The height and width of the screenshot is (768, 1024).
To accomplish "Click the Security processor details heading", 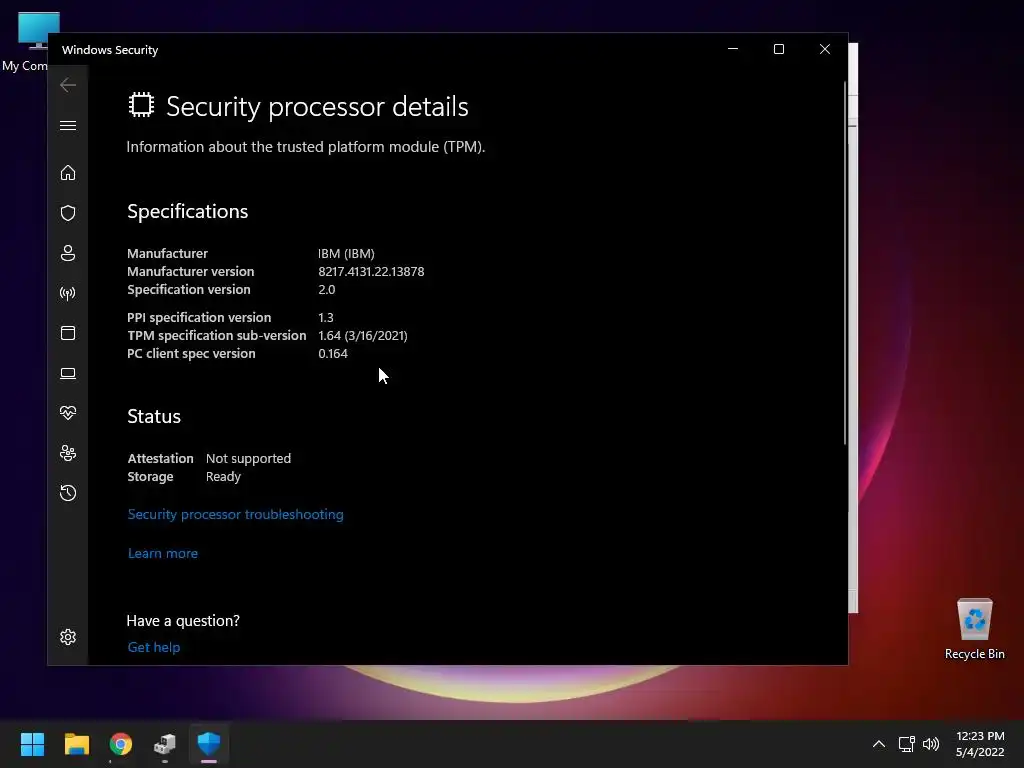I will click(317, 106).
